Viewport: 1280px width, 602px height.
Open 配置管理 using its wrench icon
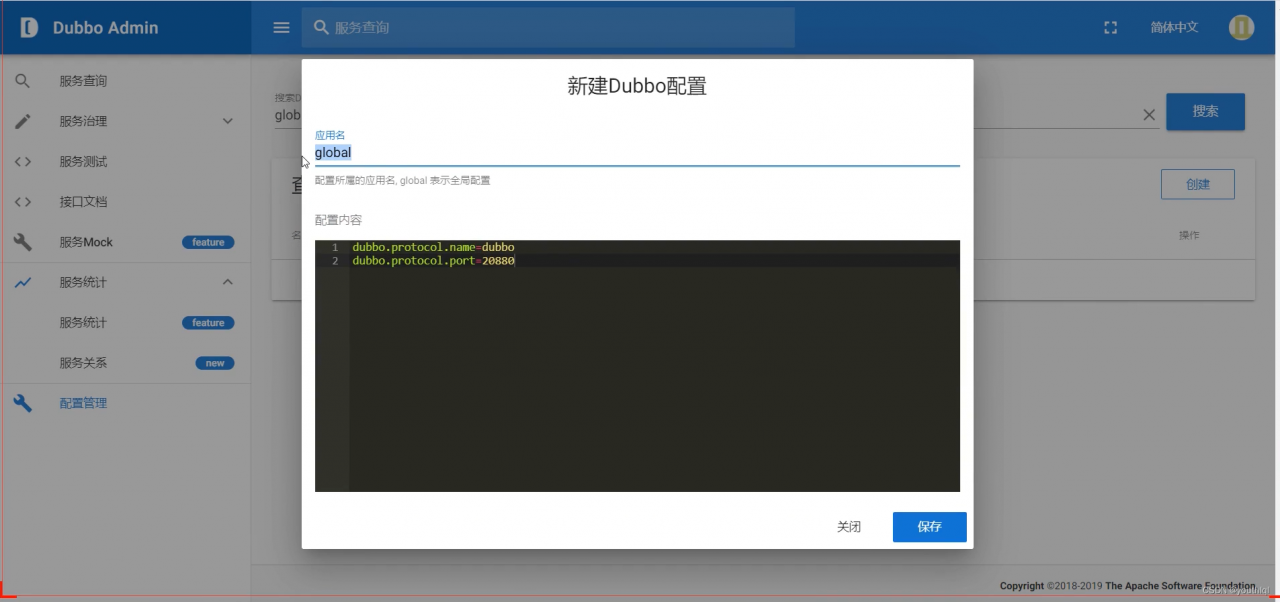[x=22, y=402]
